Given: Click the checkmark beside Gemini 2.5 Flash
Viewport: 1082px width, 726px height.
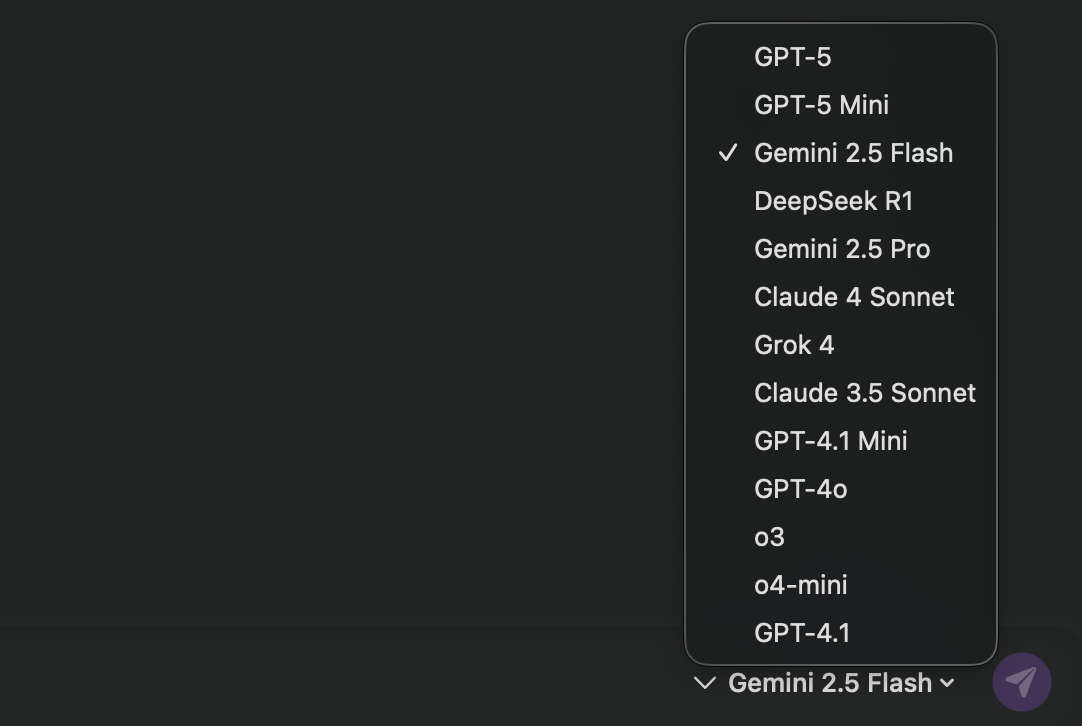Looking at the screenshot, I should coord(728,153).
